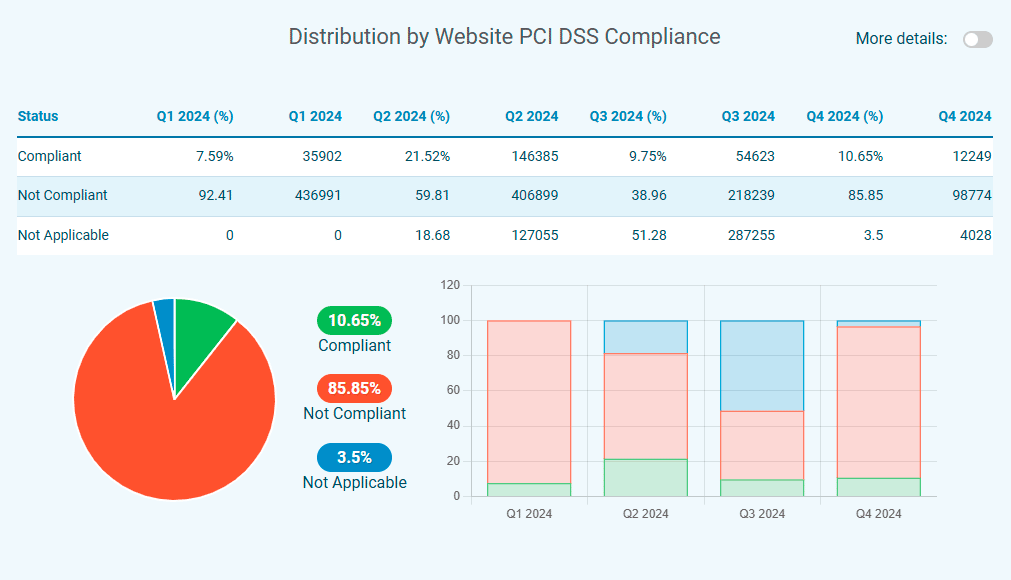
Task: Click the Q2 2024 green bar segment
Action: point(645,477)
